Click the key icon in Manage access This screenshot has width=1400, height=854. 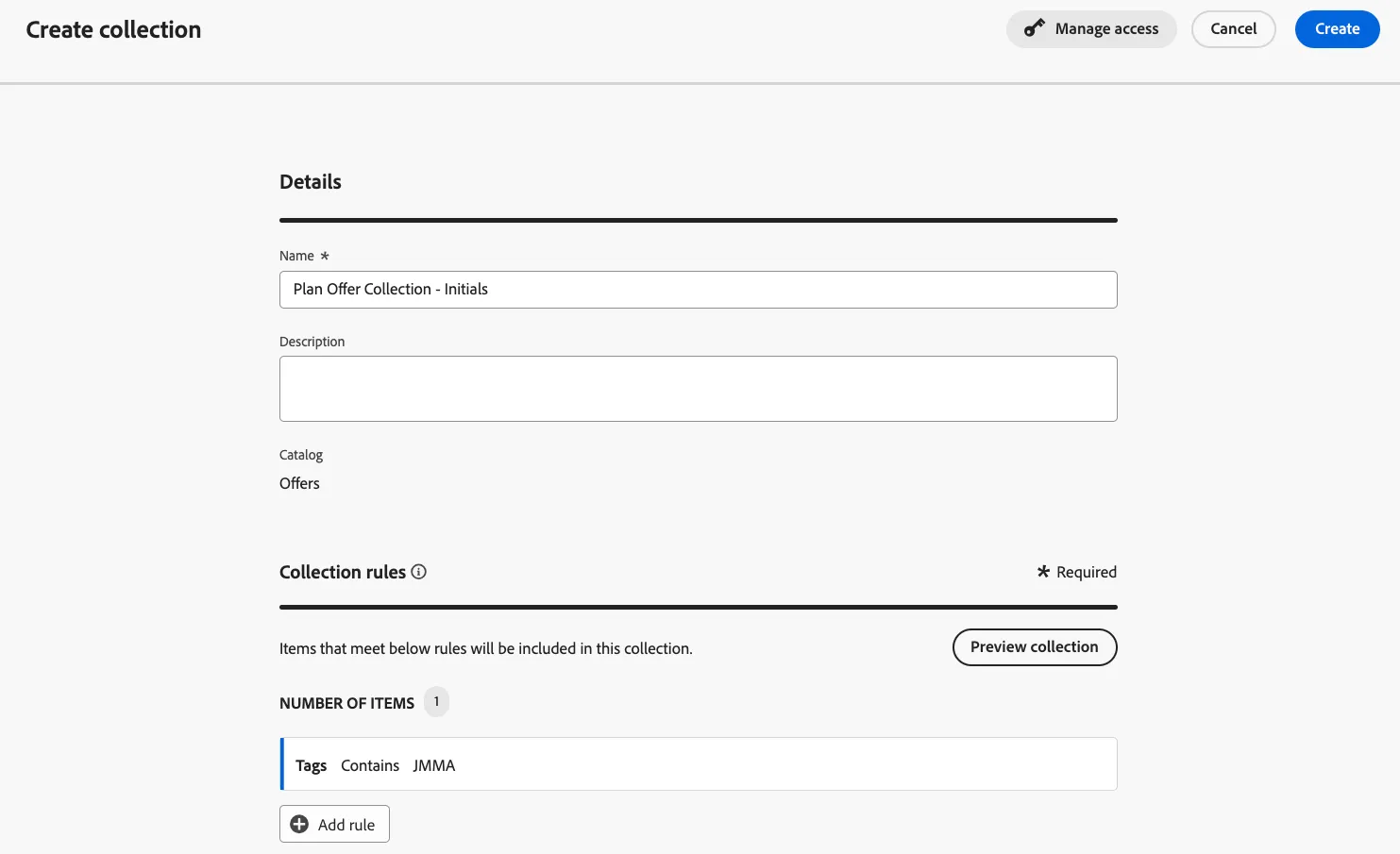1035,28
